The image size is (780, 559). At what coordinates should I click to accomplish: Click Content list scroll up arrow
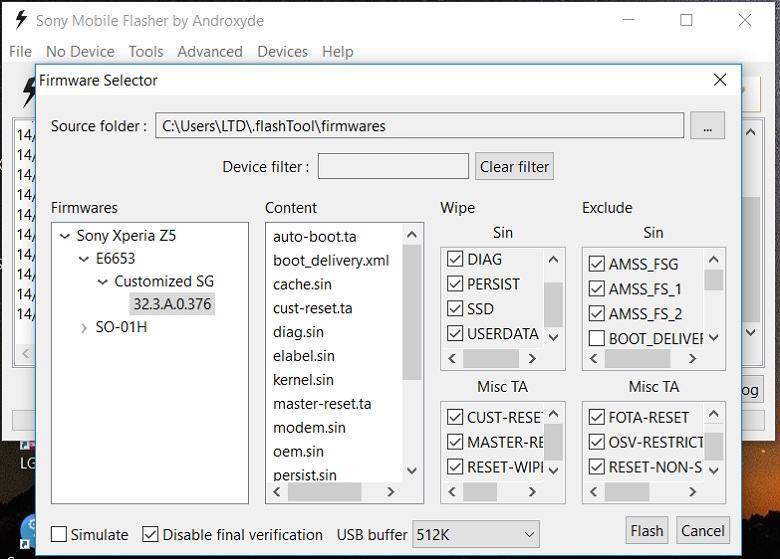coord(412,235)
